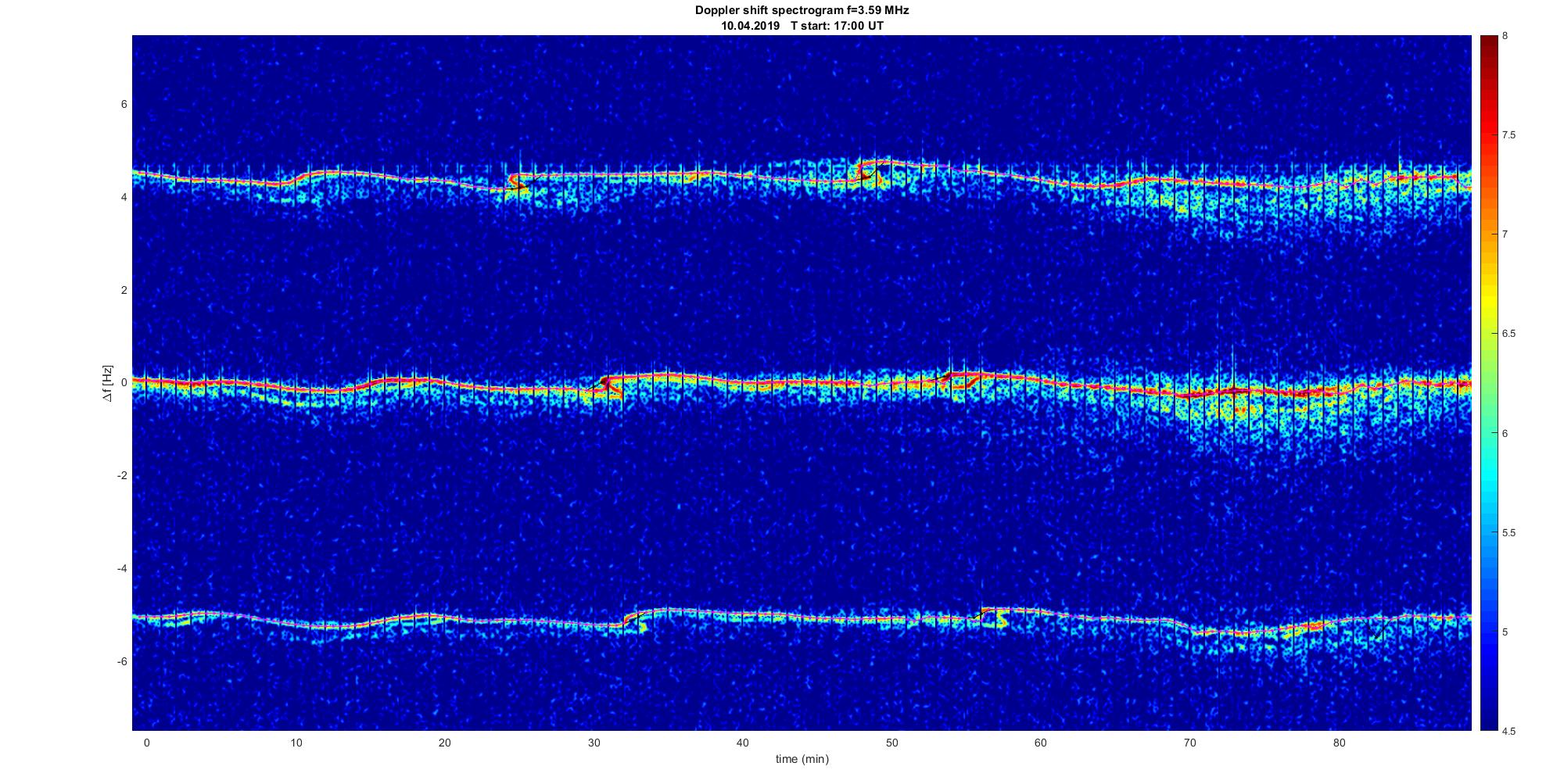The image size is (1564, 784).
Task: Click the x-axis tick label '50'
Action: point(892,743)
